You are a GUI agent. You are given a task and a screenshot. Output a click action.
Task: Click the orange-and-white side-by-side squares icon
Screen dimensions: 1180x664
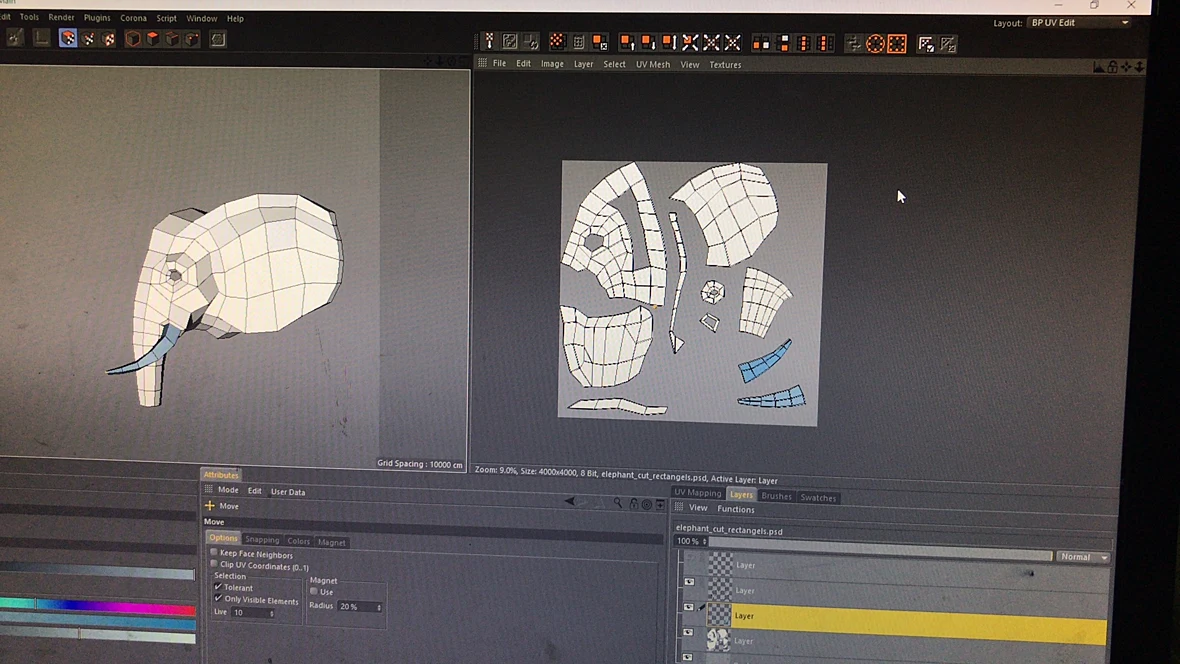click(x=761, y=44)
